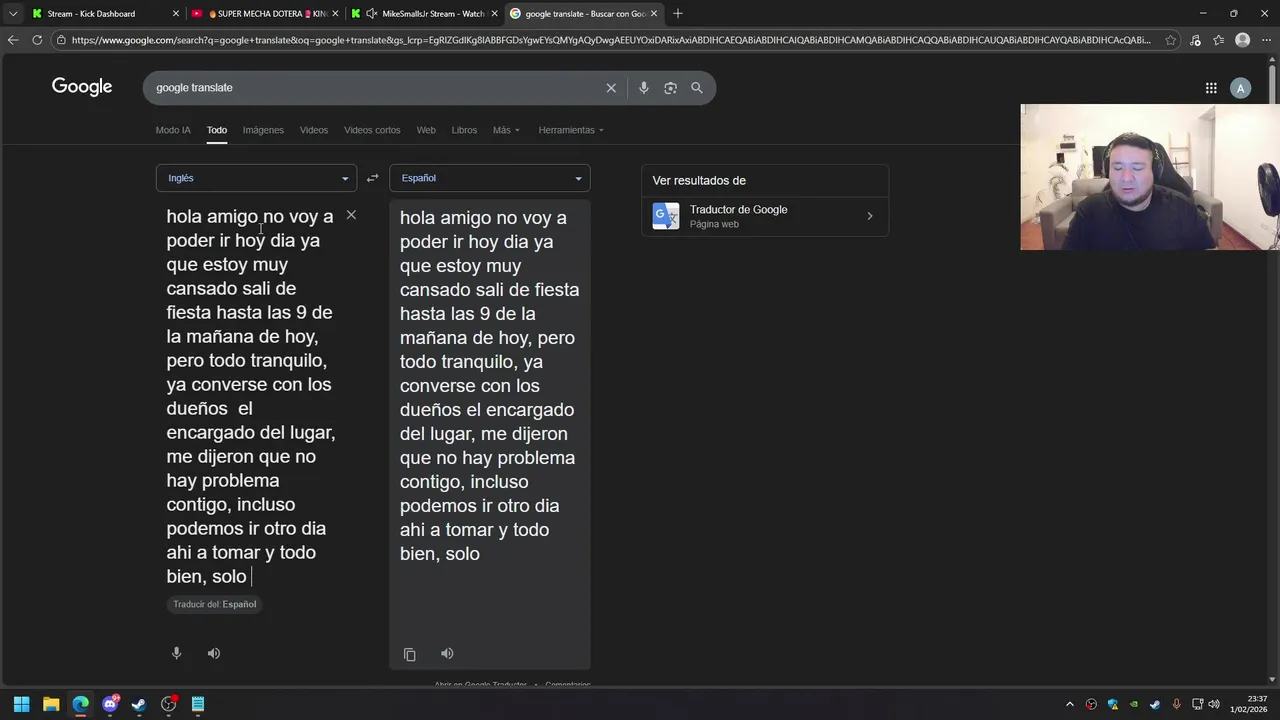The width and height of the screenshot is (1280, 720).
Task: Click the arrow on Traductor de Google card
Action: click(869, 216)
